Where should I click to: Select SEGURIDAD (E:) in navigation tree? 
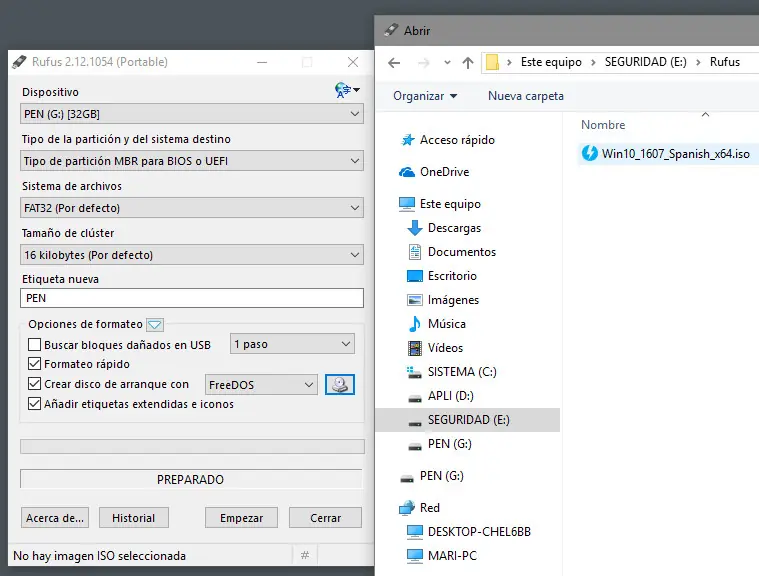click(468, 420)
